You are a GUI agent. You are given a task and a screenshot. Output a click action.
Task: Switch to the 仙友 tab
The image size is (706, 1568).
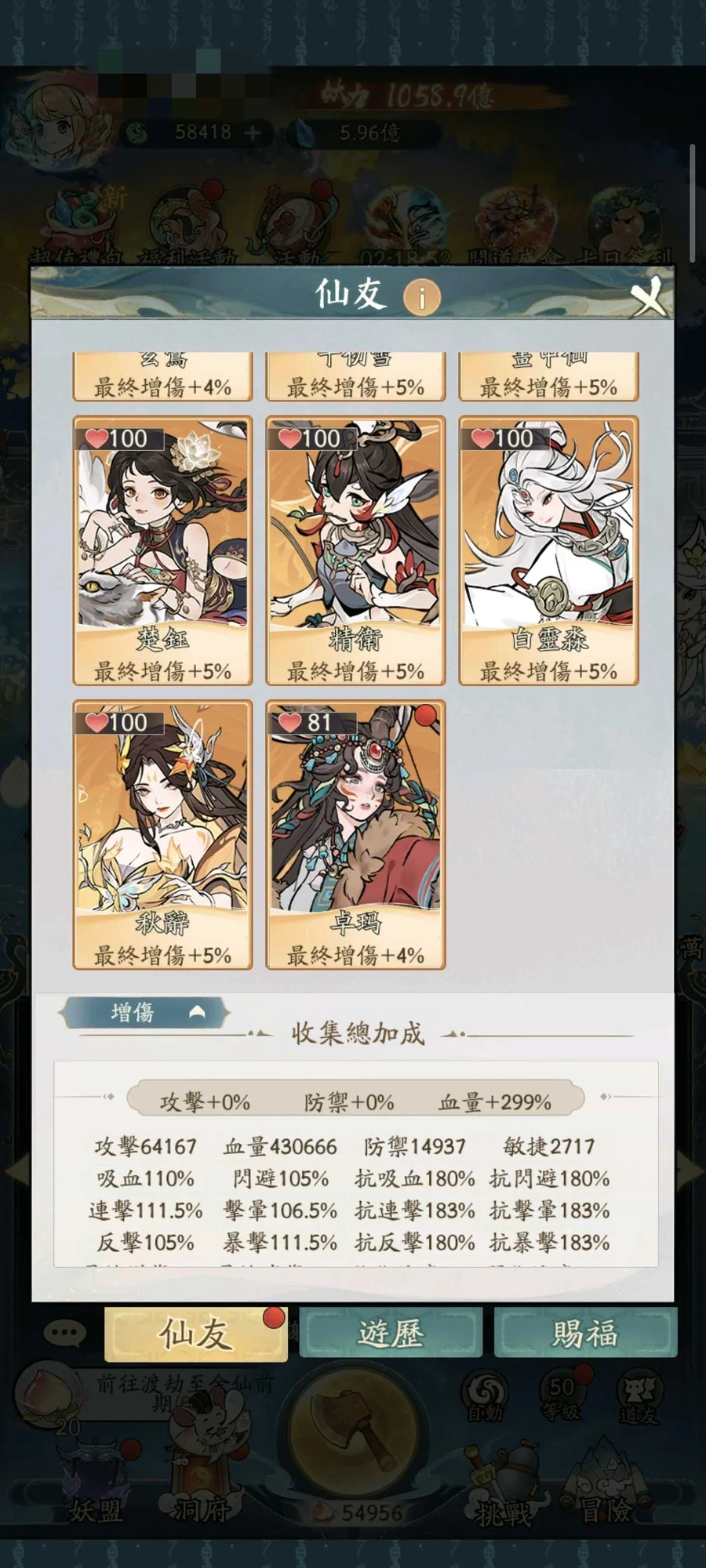click(195, 1334)
